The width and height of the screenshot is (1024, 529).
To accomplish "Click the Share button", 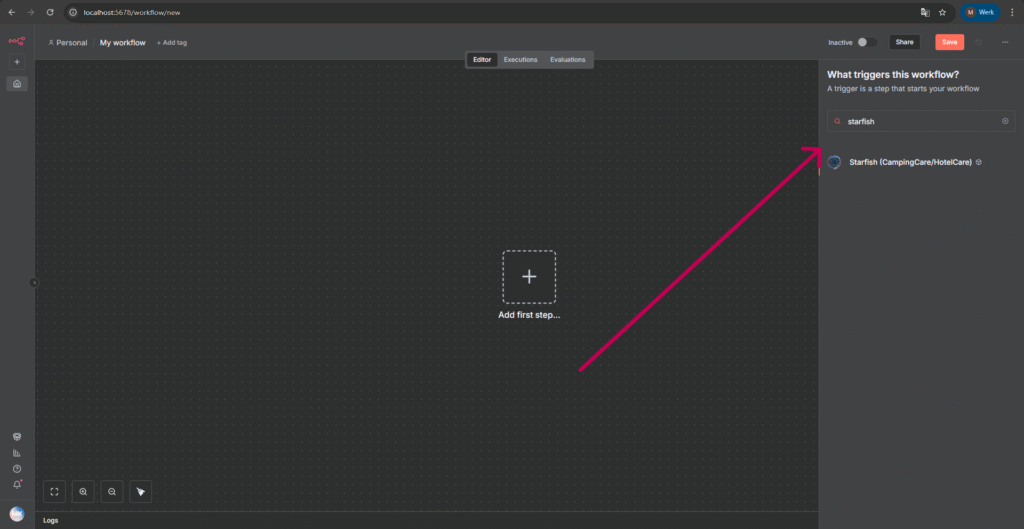I will (x=904, y=42).
